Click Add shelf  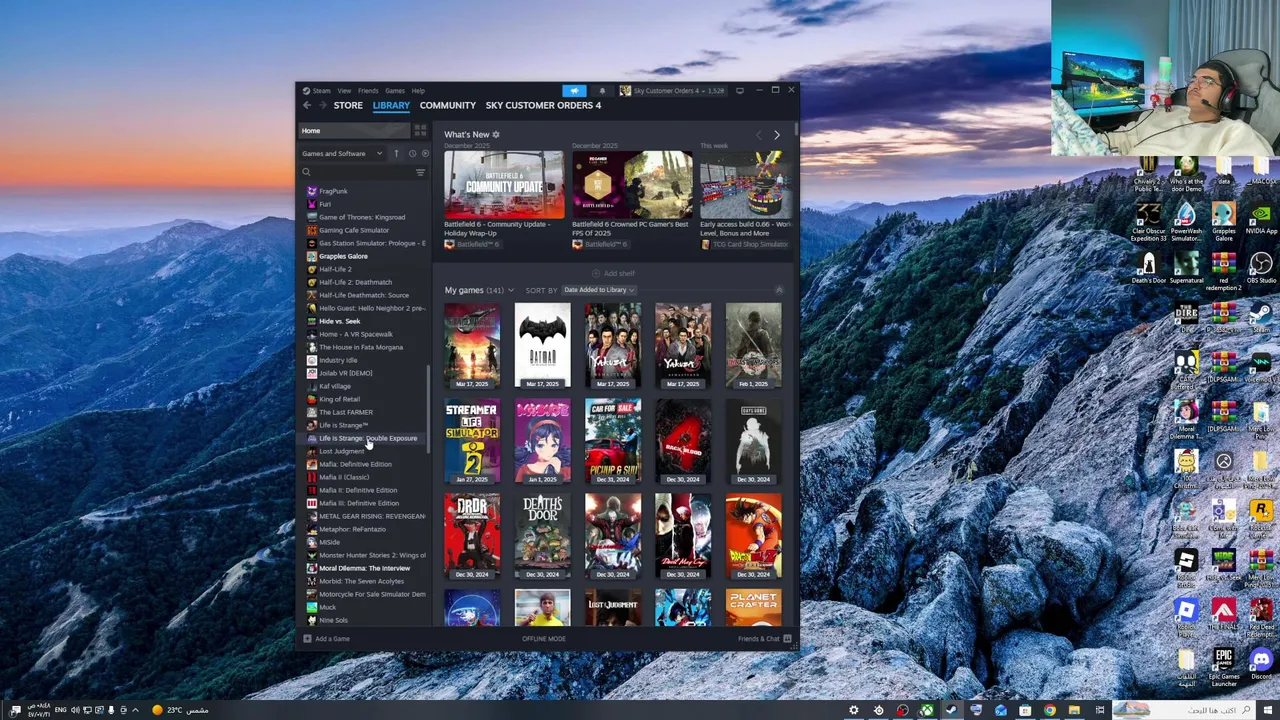[x=613, y=273]
